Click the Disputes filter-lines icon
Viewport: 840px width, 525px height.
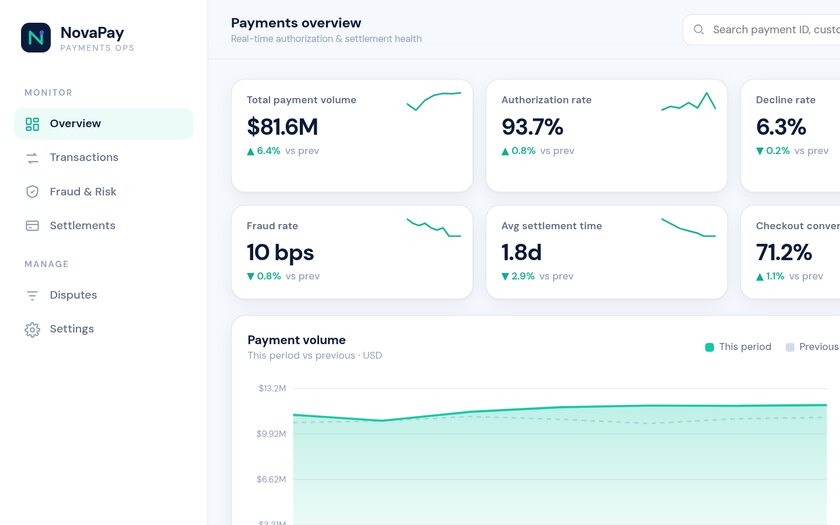32,295
